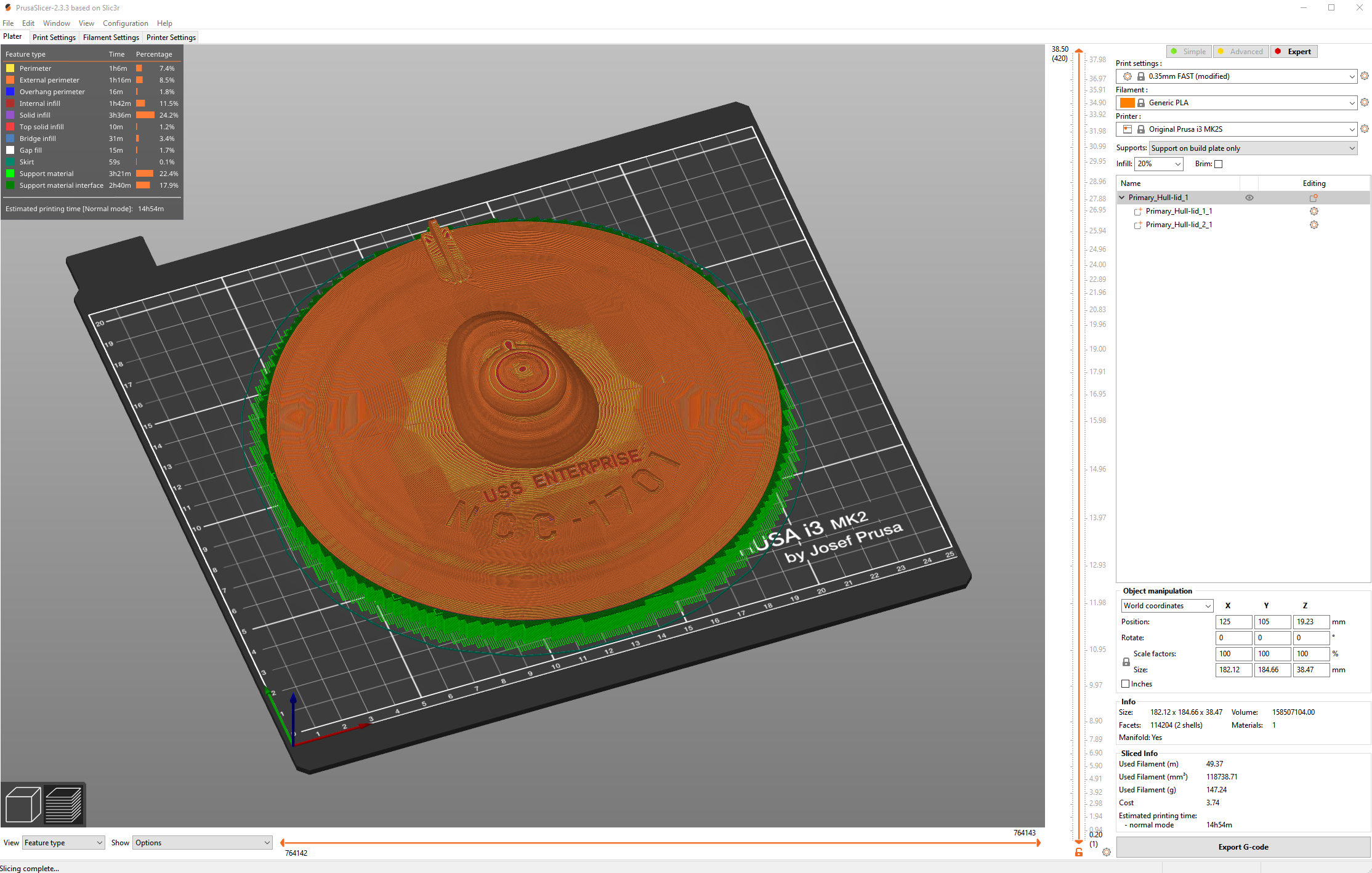The image size is (1372, 873).
Task: Switch to layers preview icon
Action: (63, 804)
